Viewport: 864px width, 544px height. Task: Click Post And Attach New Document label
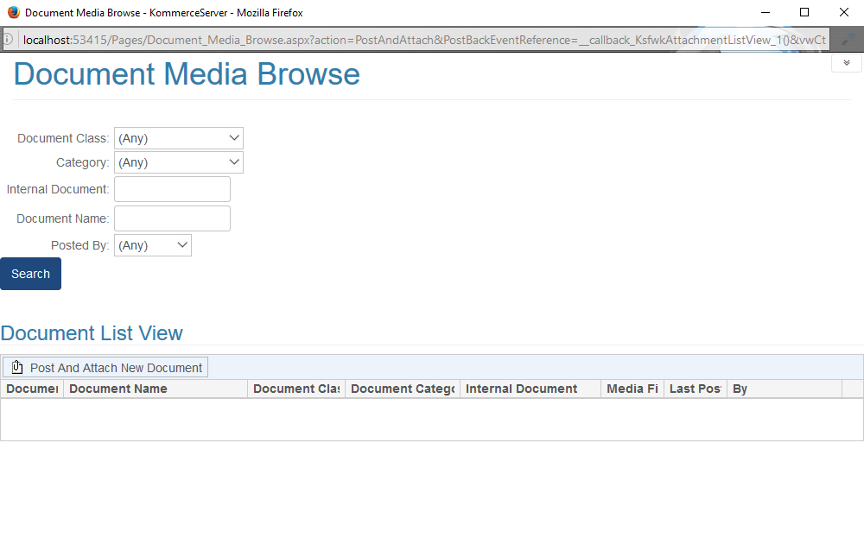click(x=116, y=368)
